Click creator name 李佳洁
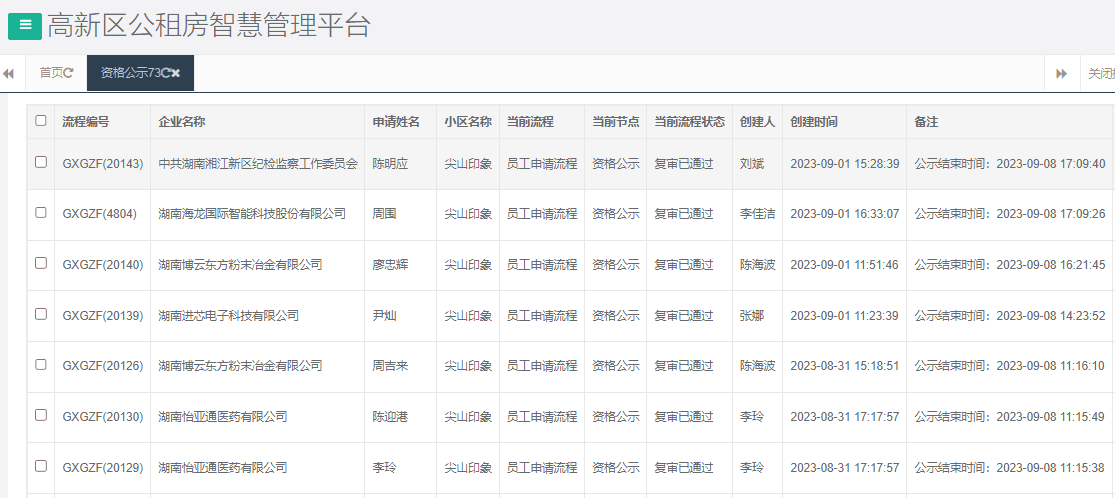This screenshot has width=1115, height=498. [x=757, y=213]
